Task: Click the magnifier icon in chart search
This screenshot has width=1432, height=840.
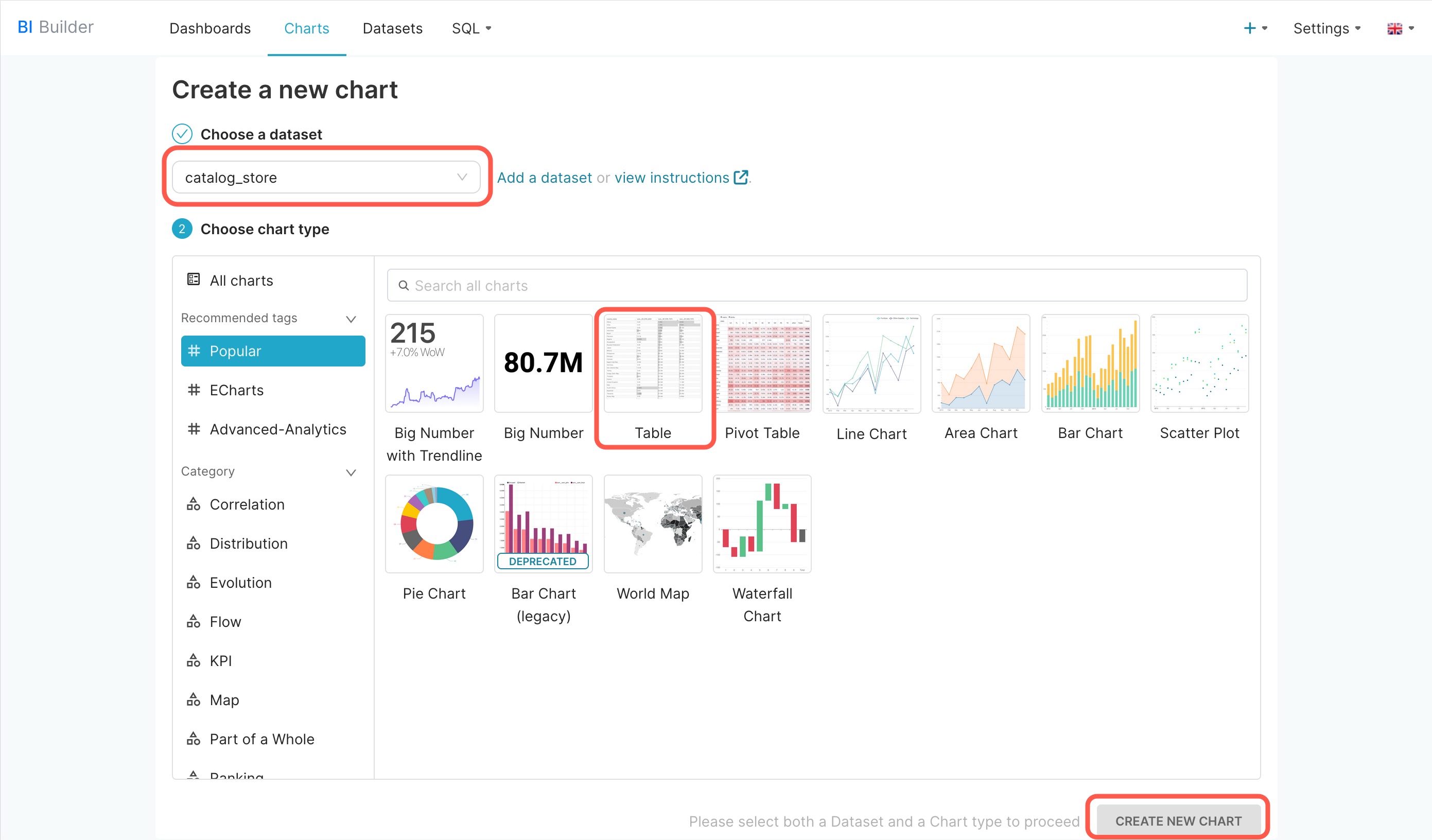Action: tap(404, 285)
